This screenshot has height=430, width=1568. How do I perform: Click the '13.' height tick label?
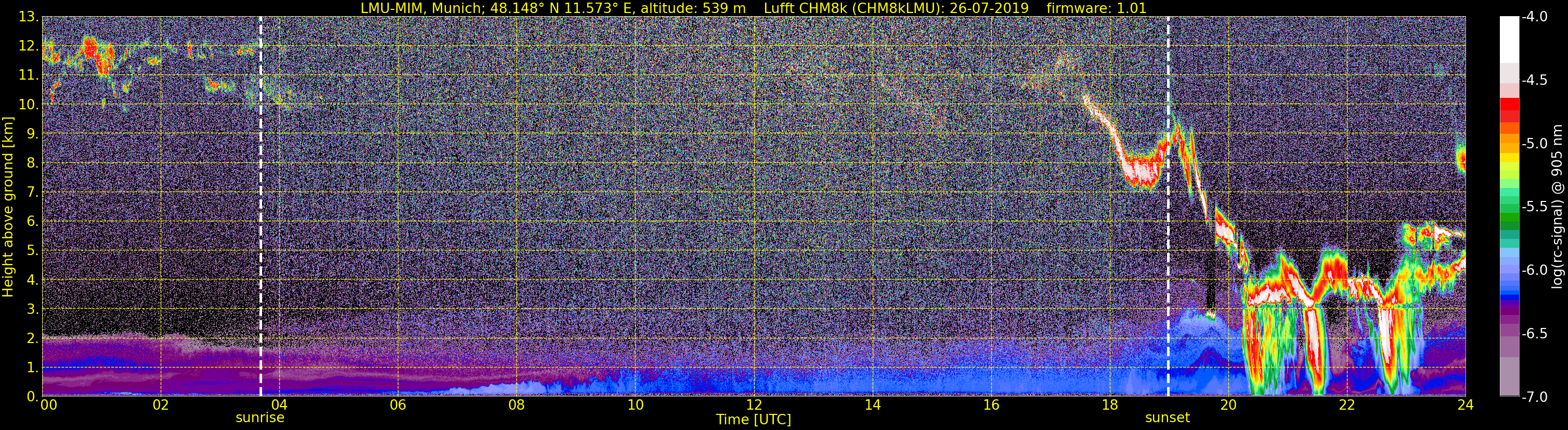[28, 17]
